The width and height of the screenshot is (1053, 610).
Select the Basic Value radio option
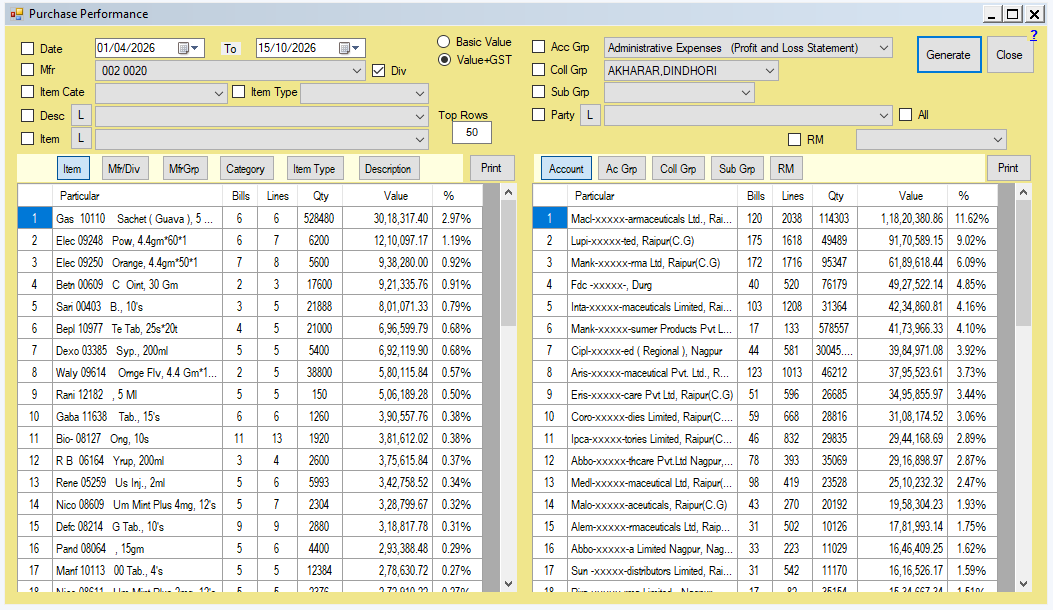(x=443, y=42)
